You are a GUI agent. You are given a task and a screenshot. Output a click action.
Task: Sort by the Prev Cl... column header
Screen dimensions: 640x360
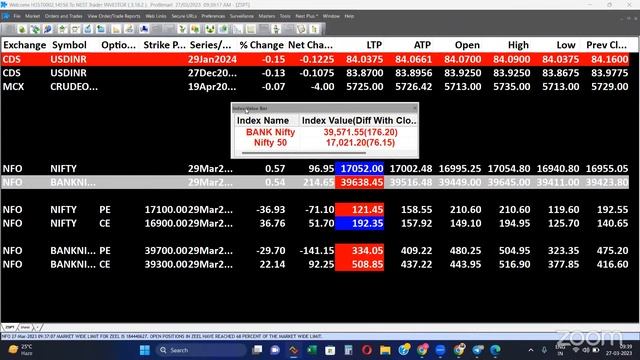pyautogui.click(x=607, y=45)
